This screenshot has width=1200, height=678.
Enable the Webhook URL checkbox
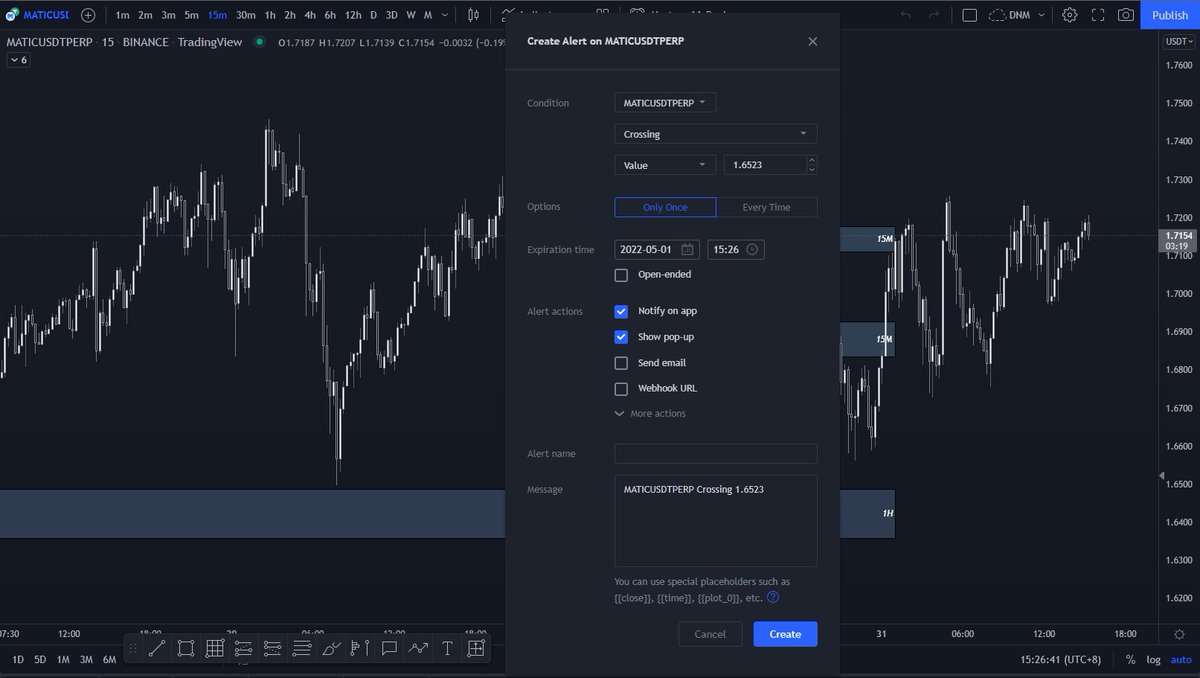tap(621, 389)
